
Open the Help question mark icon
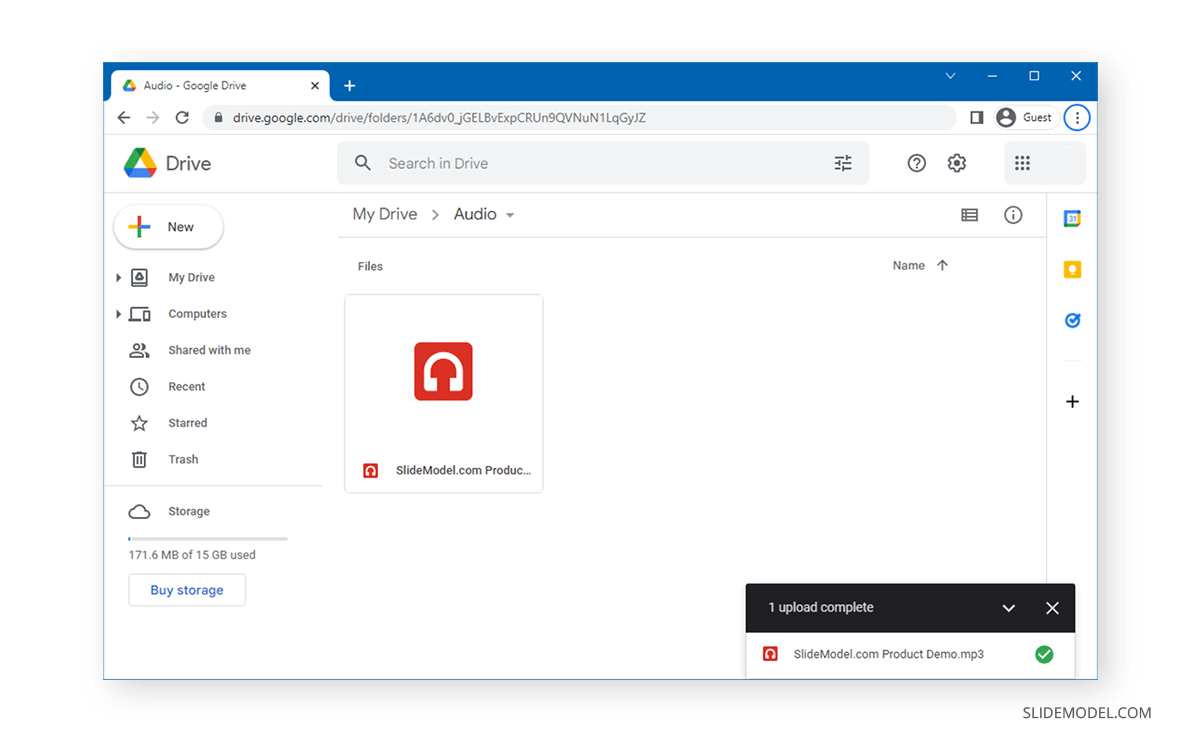916,163
